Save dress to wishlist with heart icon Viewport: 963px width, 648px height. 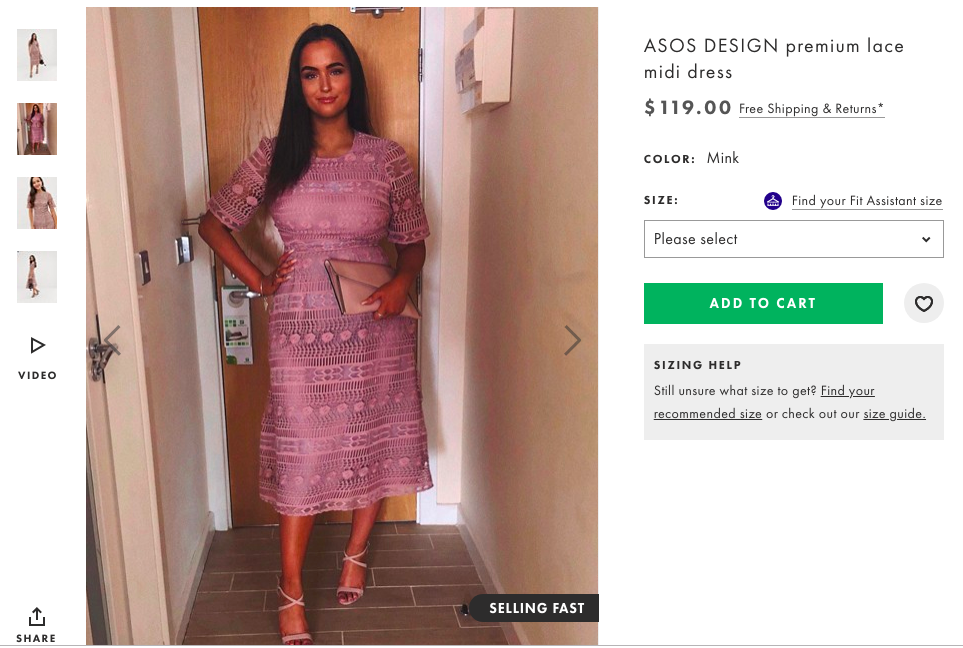coord(923,303)
